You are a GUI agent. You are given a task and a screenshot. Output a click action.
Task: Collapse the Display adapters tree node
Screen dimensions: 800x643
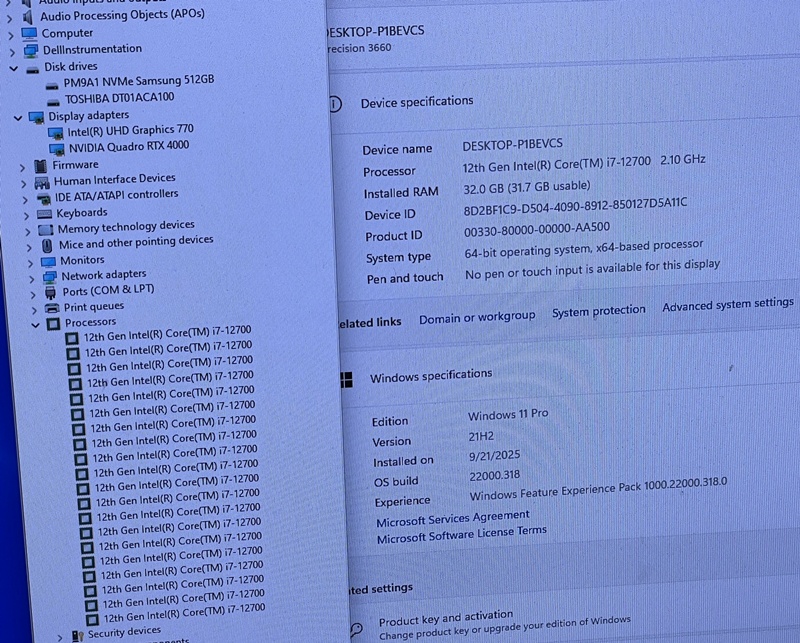(18, 117)
